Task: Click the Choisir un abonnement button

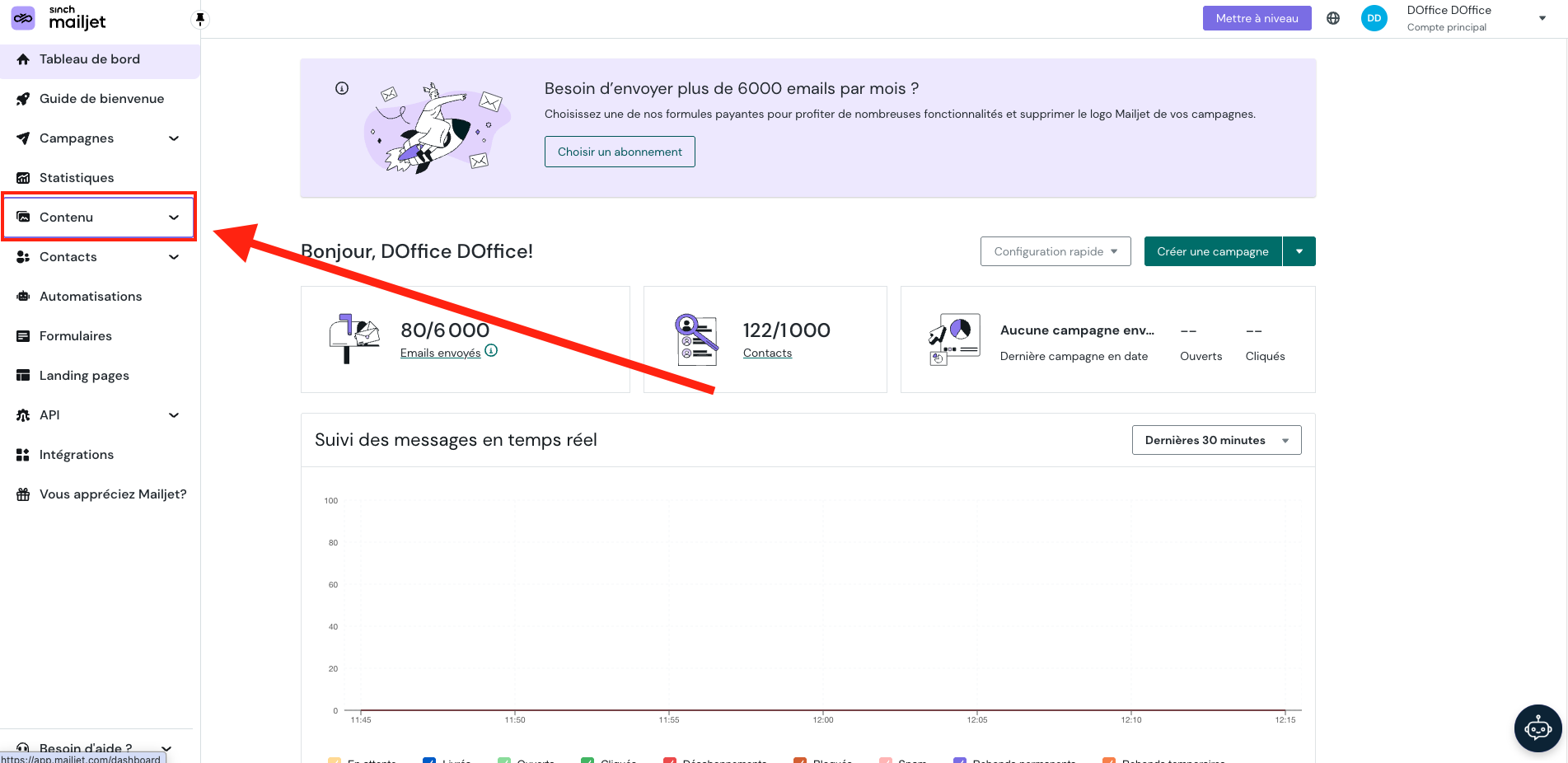Action: coord(620,151)
